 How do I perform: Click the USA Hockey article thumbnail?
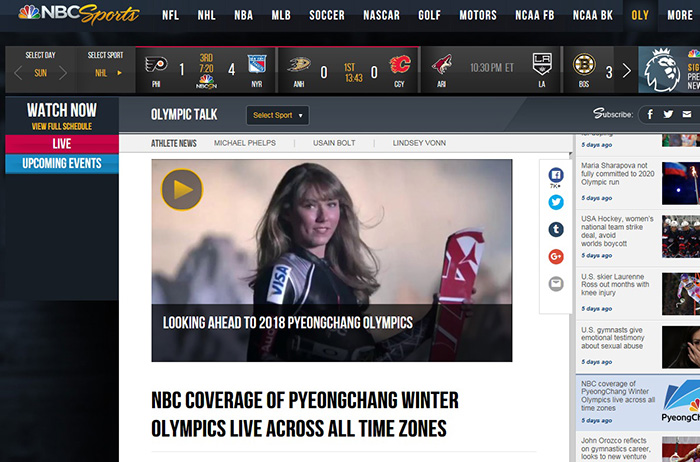point(681,237)
